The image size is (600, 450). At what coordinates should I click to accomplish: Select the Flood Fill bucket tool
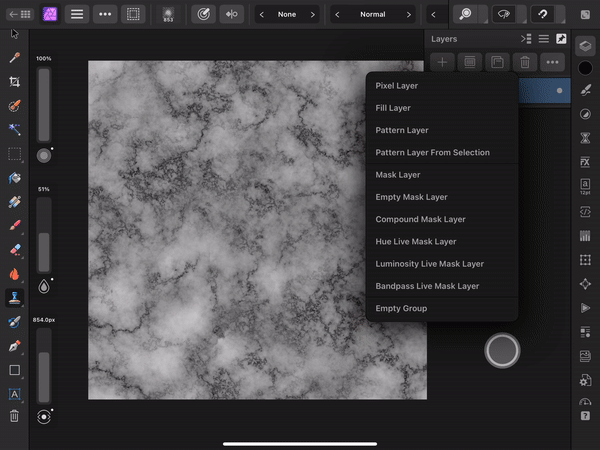point(15,178)
